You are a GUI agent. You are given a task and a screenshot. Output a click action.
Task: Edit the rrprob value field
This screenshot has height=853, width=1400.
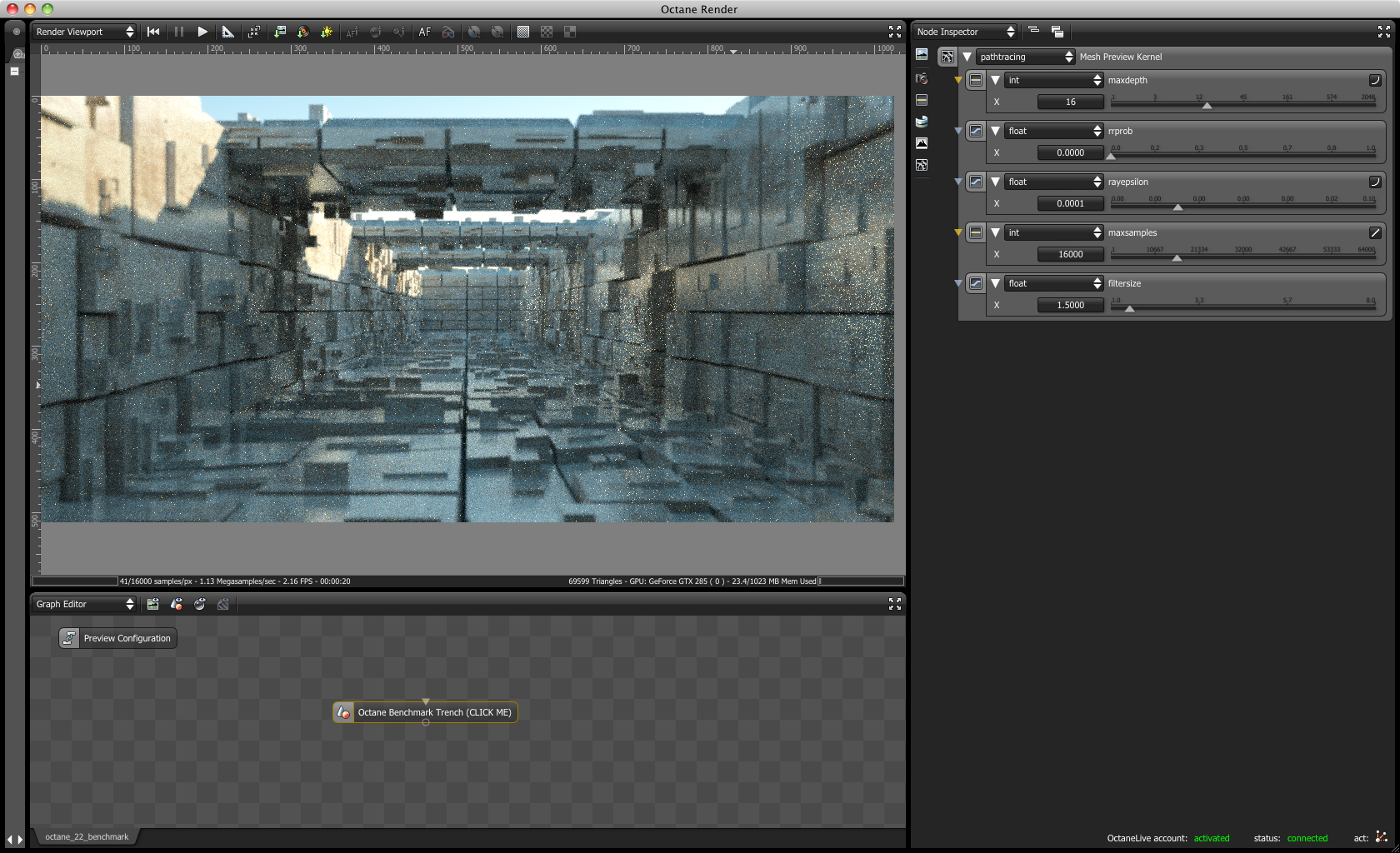[x=1071, y=152]
